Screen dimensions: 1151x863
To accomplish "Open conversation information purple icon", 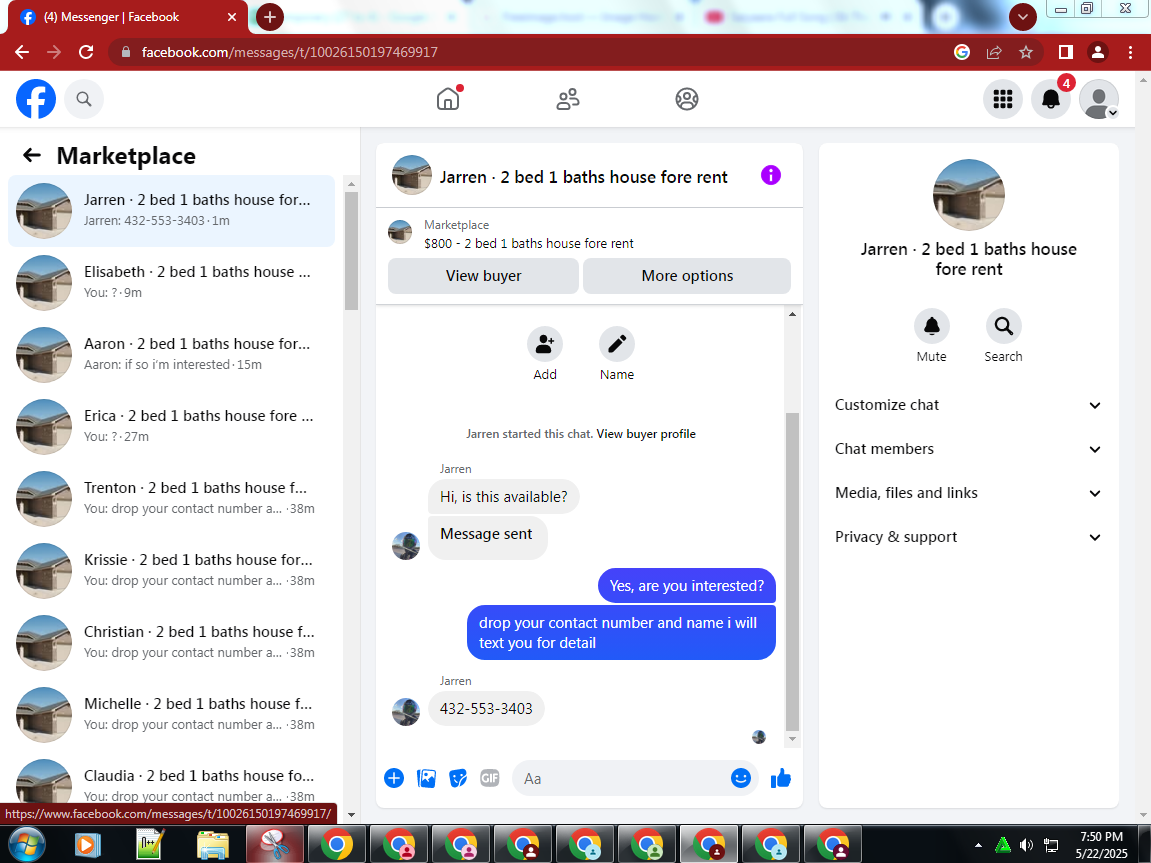I will pos(771,175).
